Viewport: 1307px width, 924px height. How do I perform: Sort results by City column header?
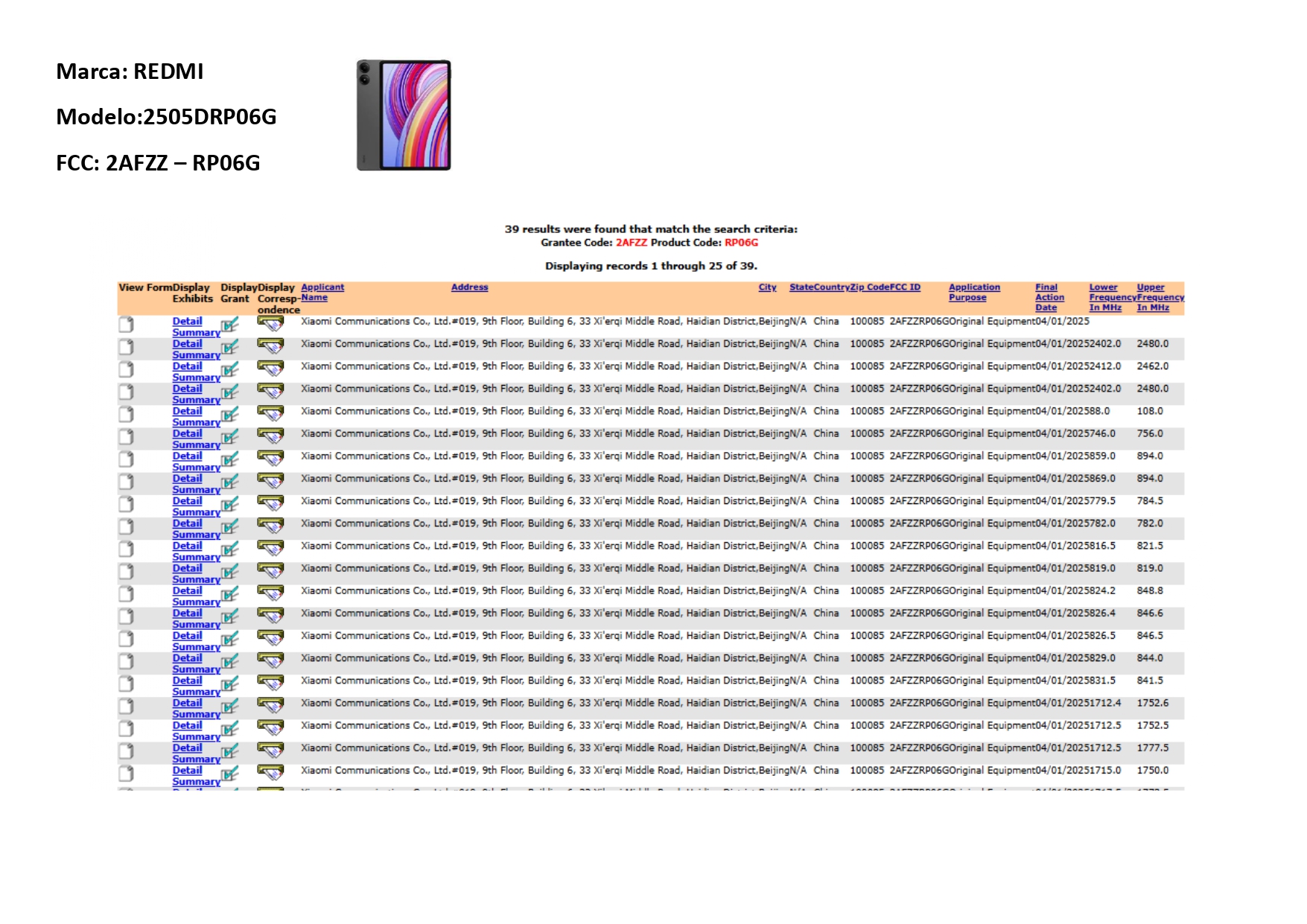click(768, 287)
